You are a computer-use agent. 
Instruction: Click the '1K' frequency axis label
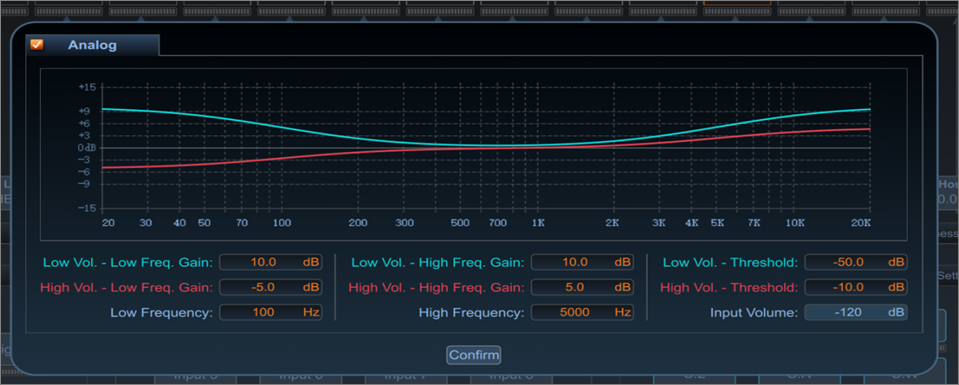pyautogui.click(x=538, y=223)
